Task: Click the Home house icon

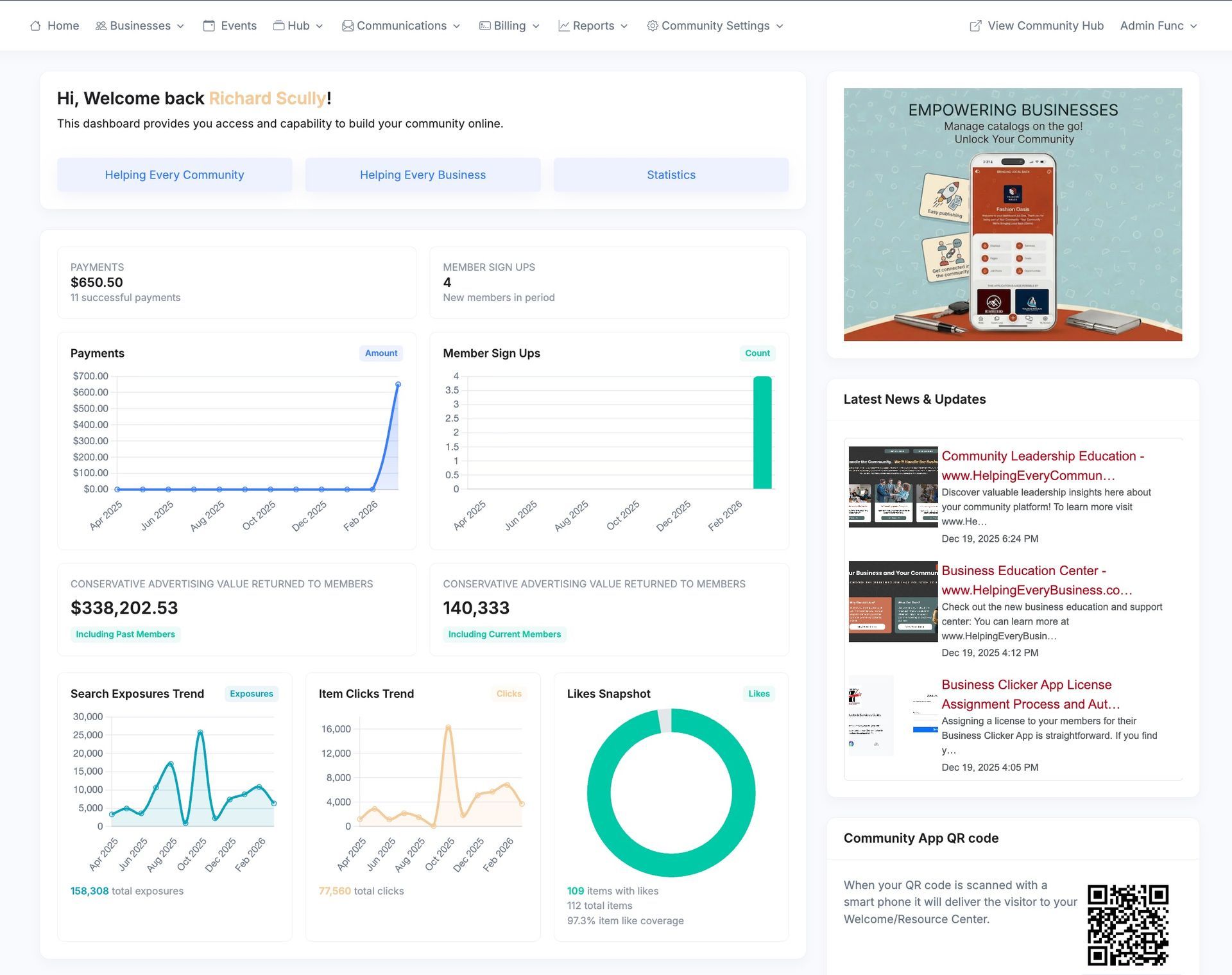Action: pos(37,26)
